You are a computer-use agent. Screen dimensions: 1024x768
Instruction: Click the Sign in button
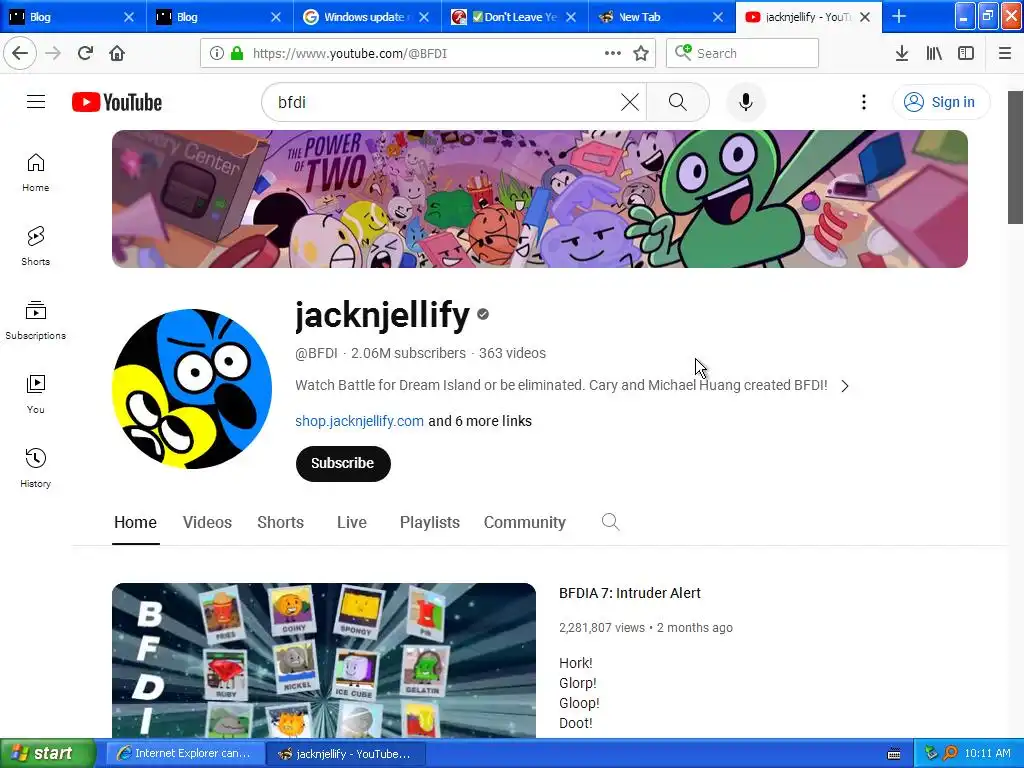(940, 102)
